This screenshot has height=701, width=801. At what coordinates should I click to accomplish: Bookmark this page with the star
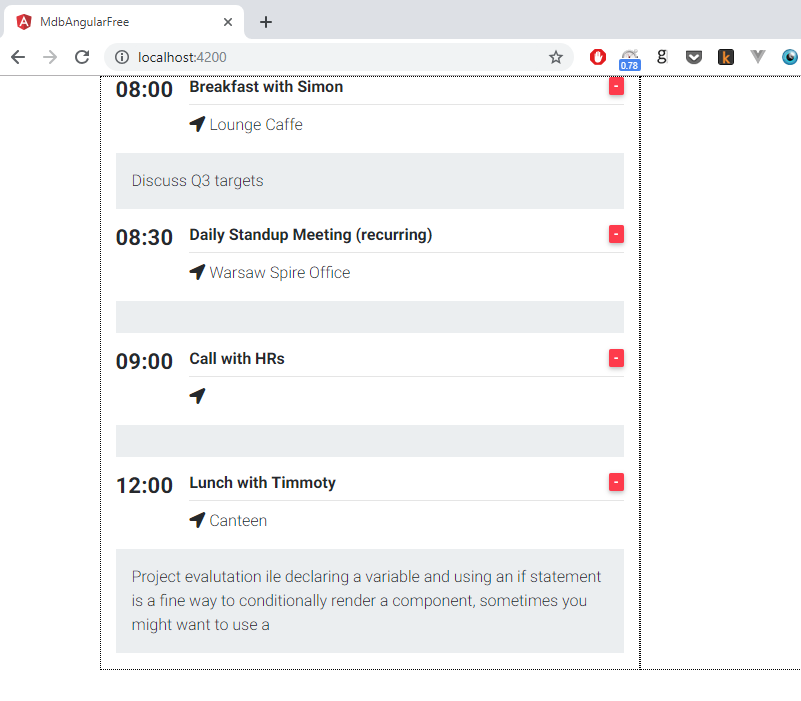556,57
